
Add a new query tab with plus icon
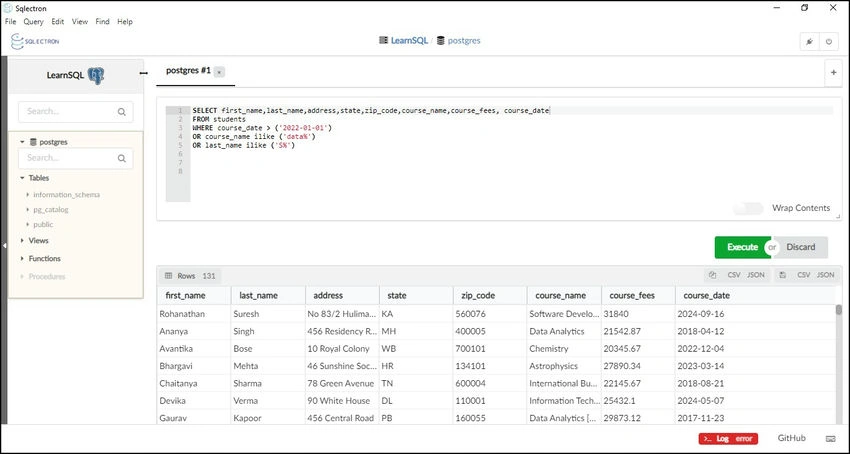pos(834,73)
